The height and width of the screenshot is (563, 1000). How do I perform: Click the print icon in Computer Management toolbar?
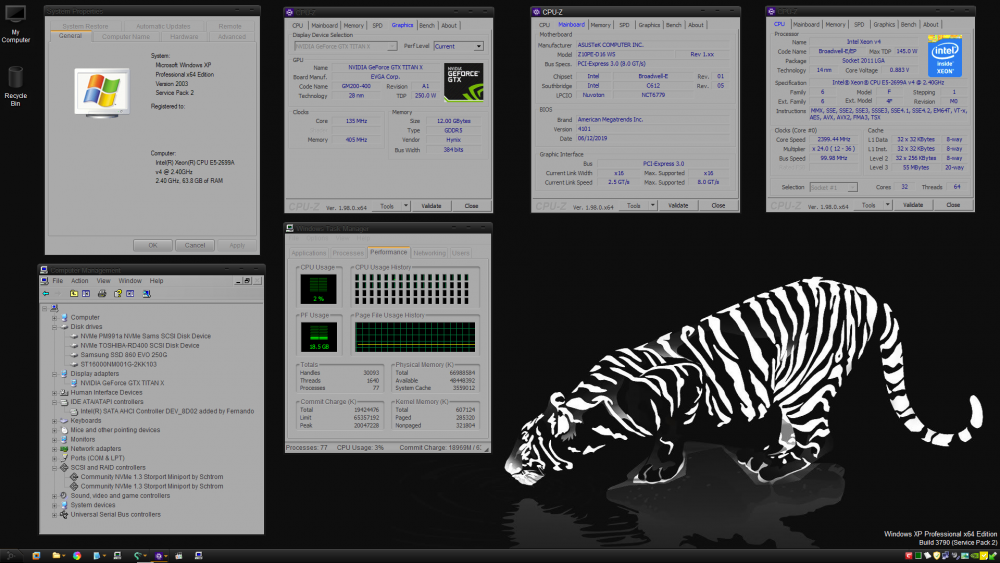click(x=102, y=294)
